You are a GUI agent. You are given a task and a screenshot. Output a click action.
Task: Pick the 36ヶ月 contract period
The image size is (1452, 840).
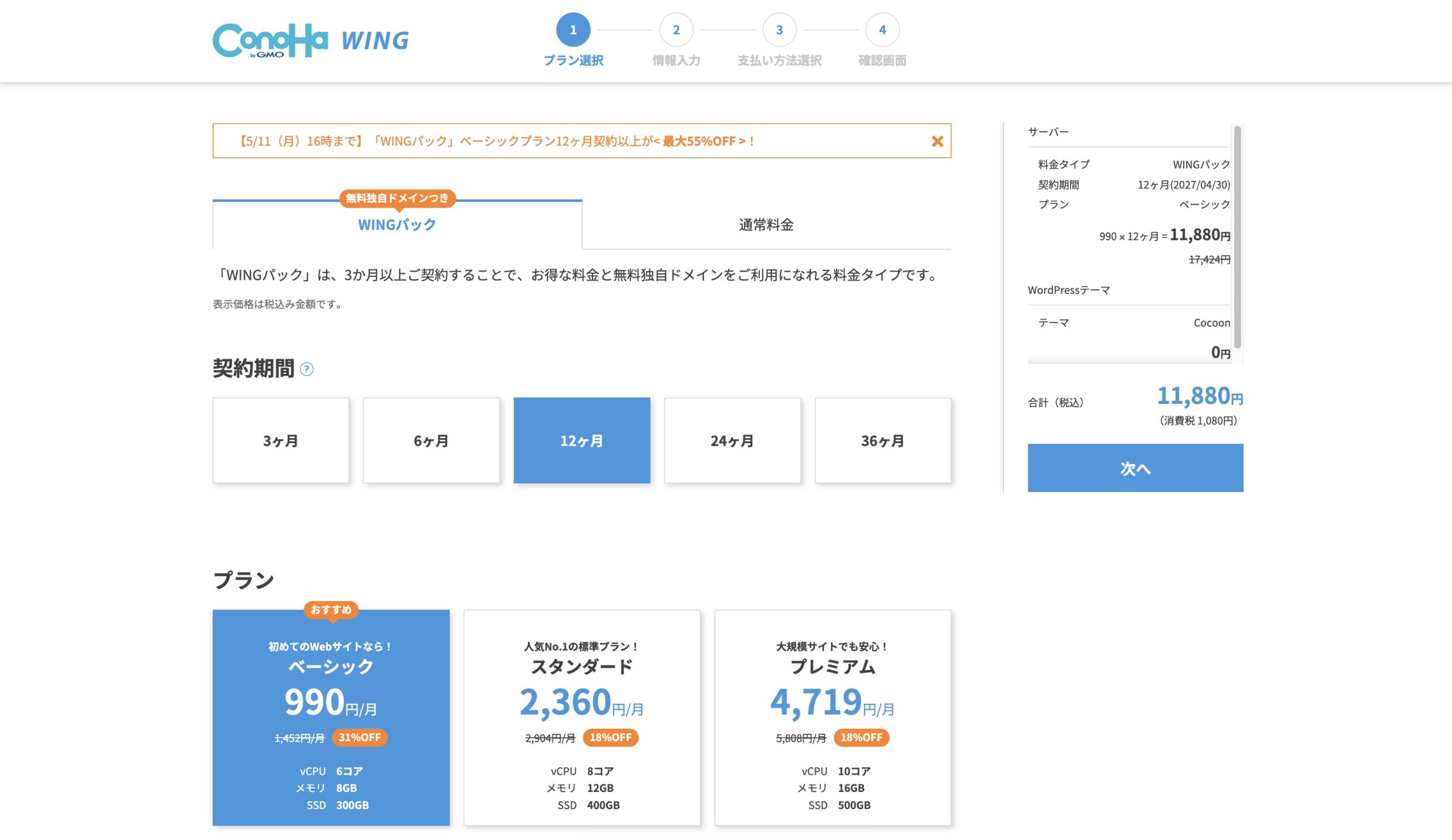882,441
